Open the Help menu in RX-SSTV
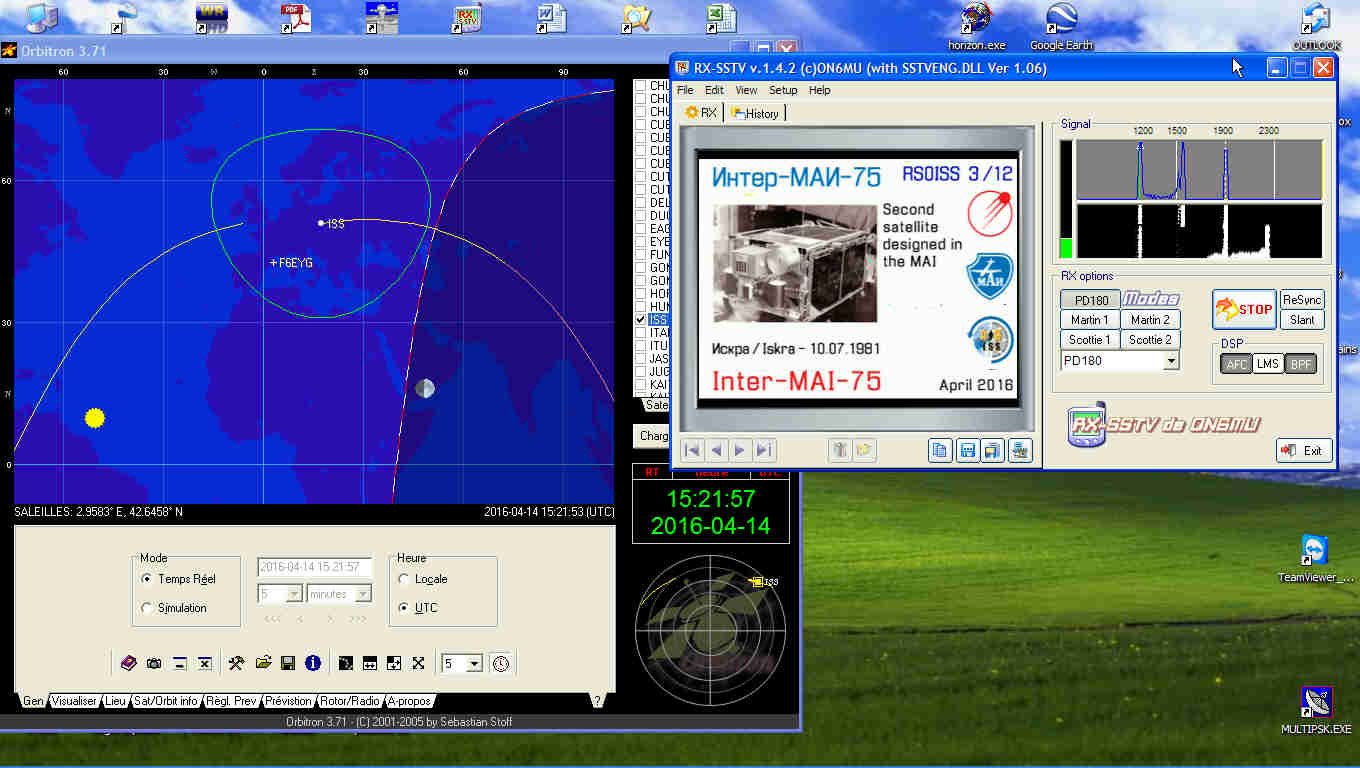 click(819, 90)
